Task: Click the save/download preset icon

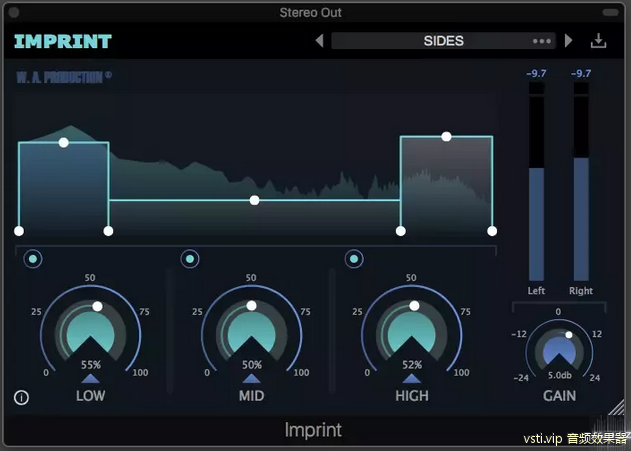Action: [598, 41]
